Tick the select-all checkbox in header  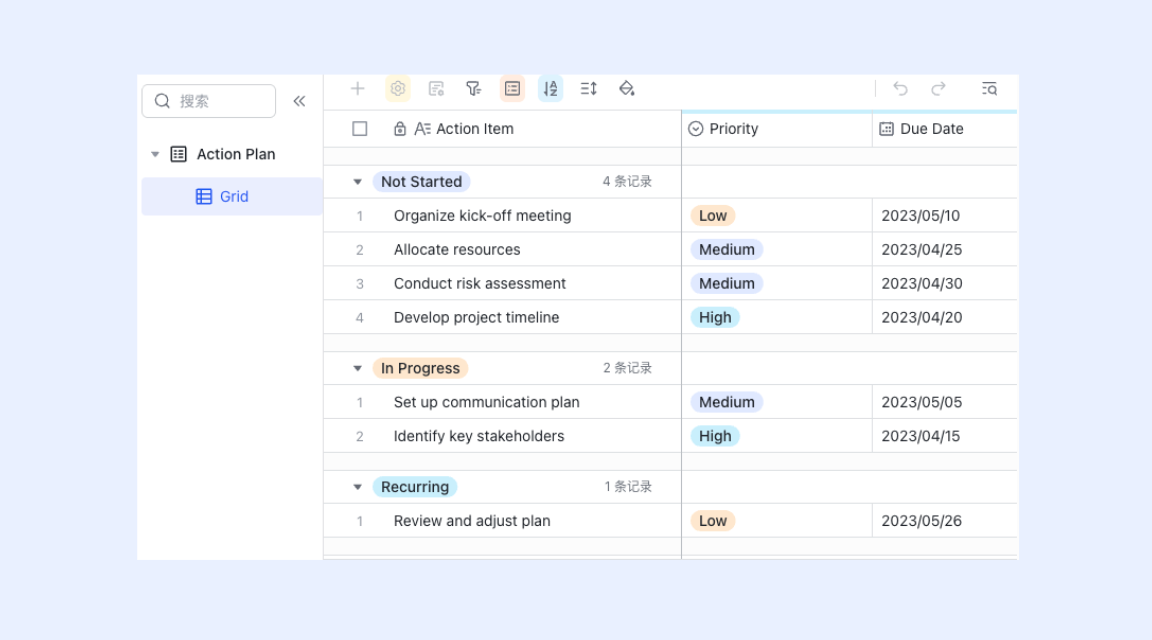pyautogui.click(x=360, y=129)
